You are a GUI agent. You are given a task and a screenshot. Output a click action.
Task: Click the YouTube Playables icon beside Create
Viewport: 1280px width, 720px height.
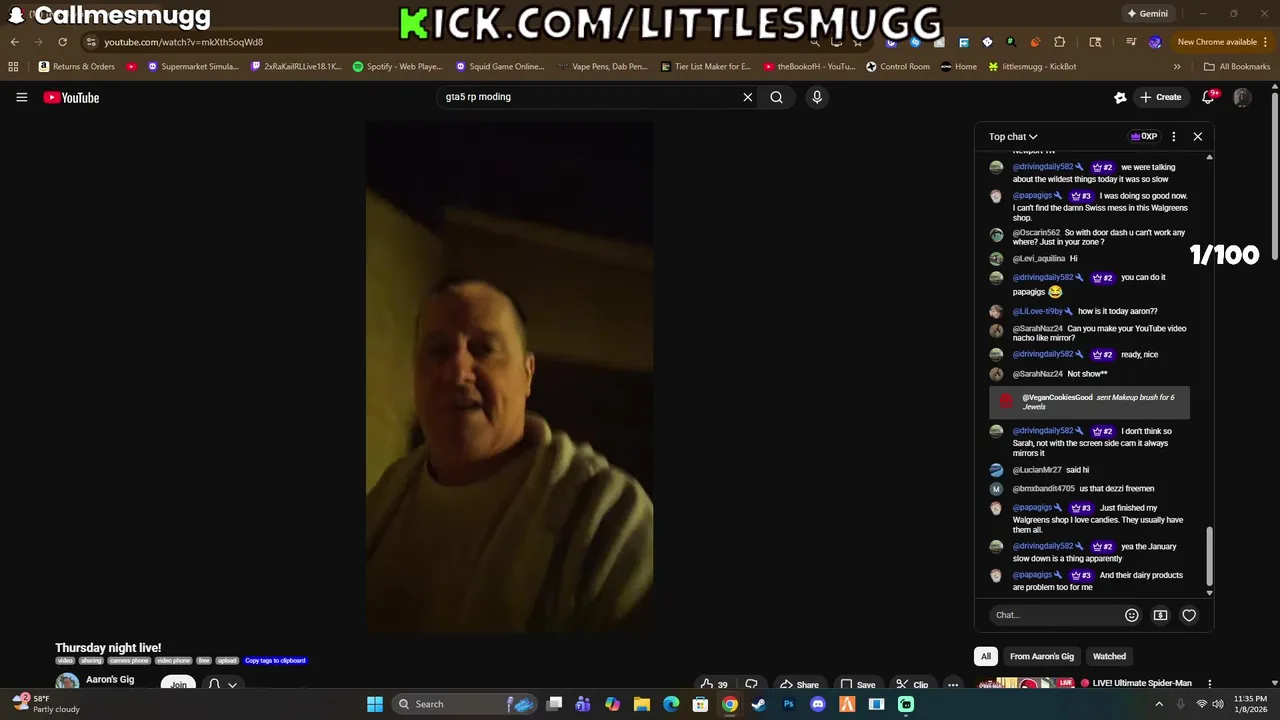1120,97
